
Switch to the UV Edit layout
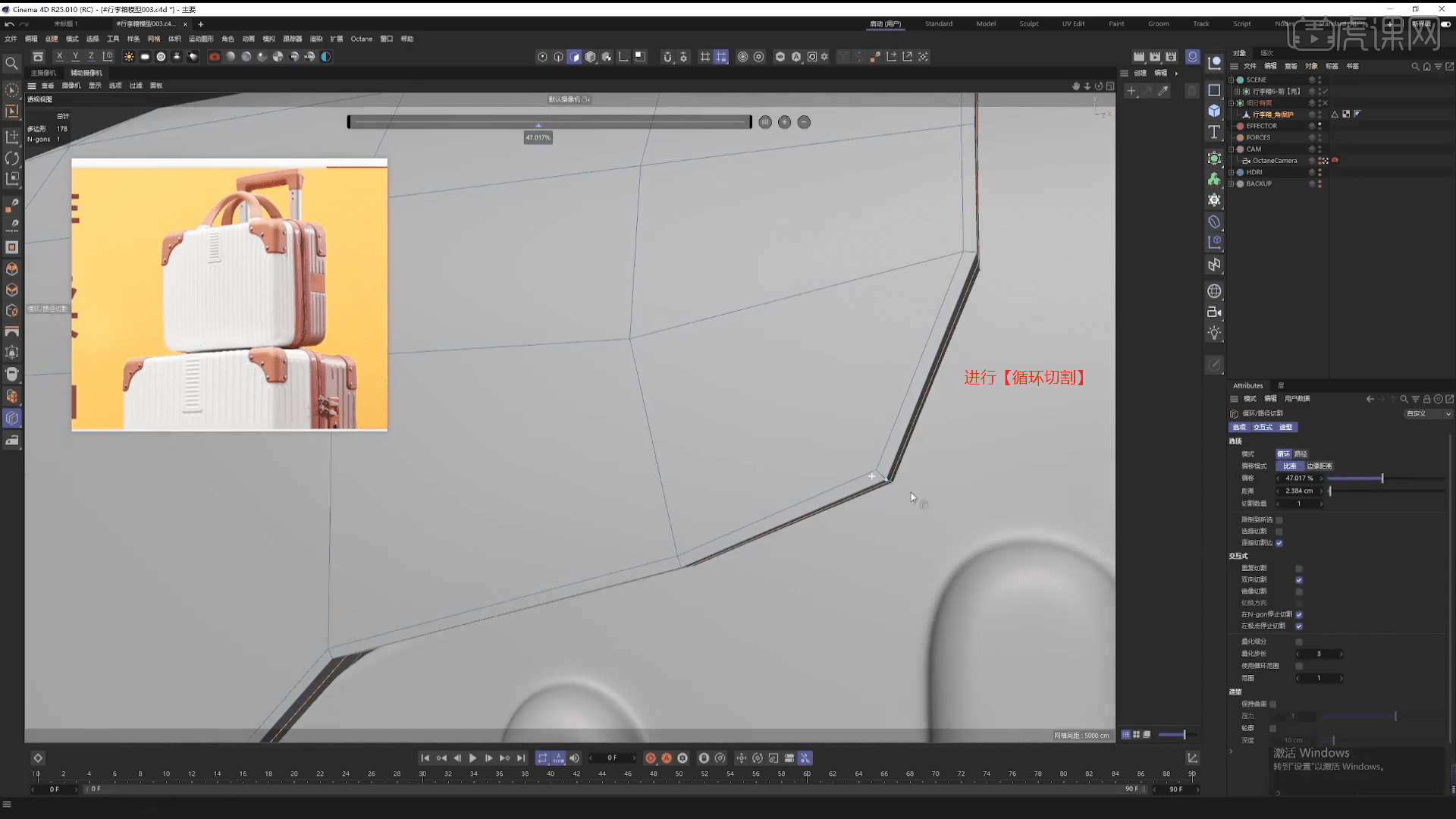pyautogui.click(x=1073, y=24)
